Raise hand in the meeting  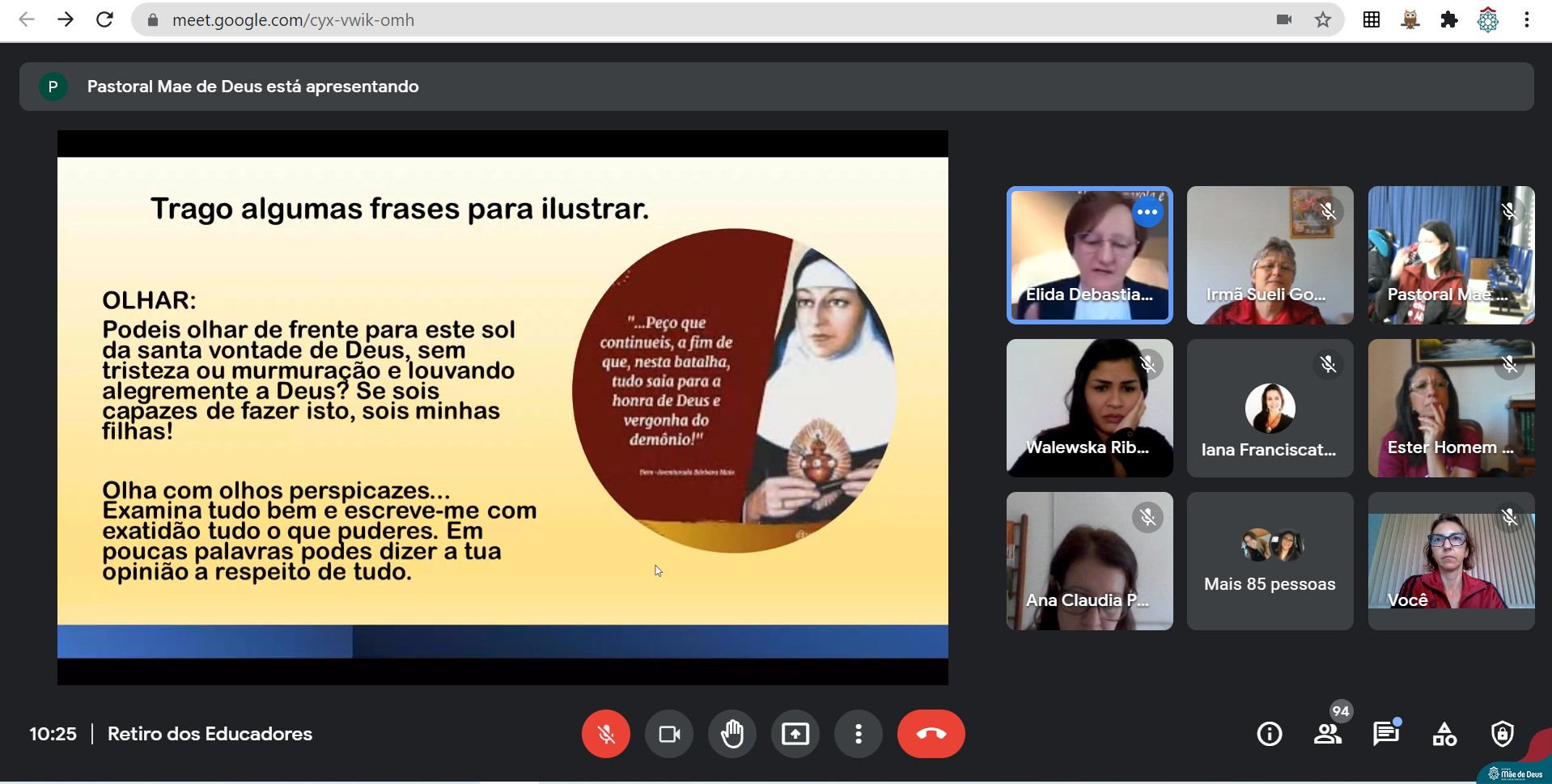[x=731, y=734]
